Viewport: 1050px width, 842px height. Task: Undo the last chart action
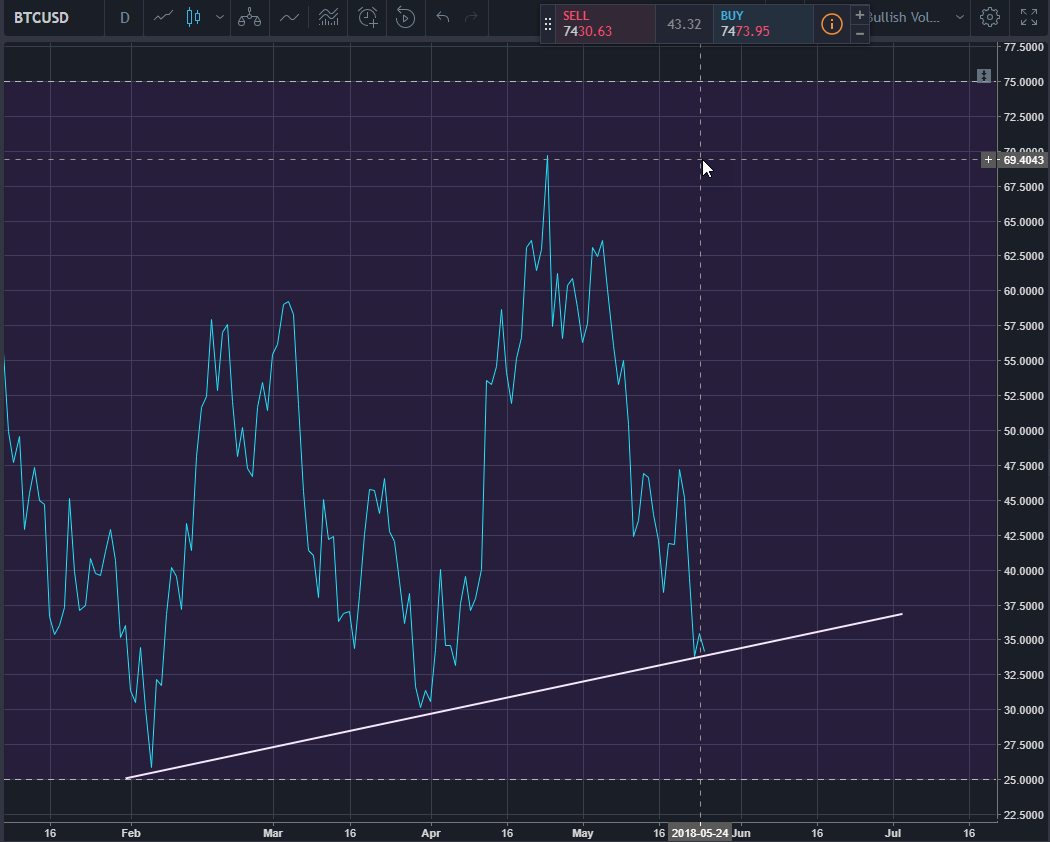coord(442,17)
